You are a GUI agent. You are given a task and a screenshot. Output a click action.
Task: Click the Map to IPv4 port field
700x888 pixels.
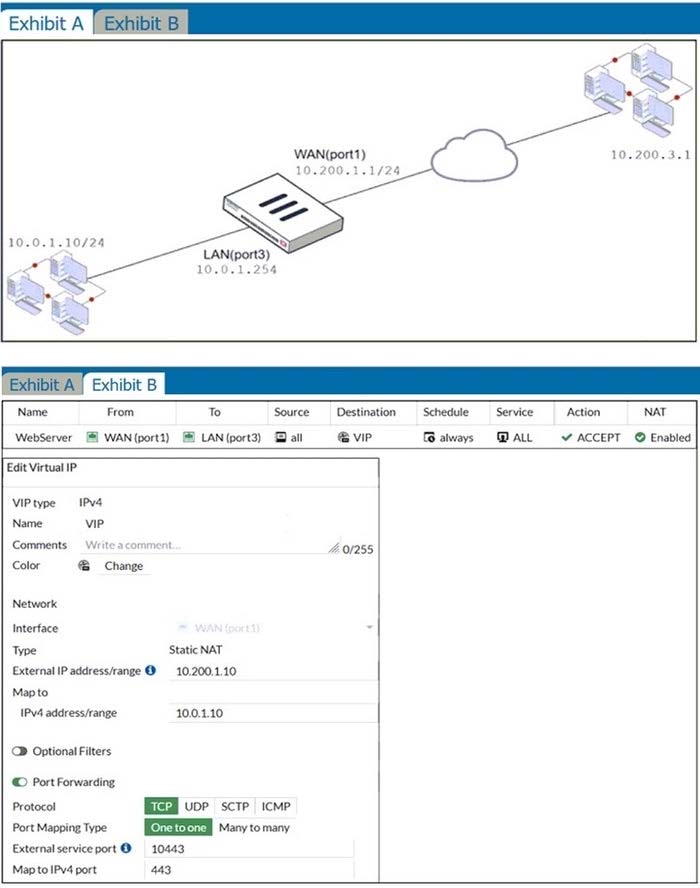(x=249, y=869)
